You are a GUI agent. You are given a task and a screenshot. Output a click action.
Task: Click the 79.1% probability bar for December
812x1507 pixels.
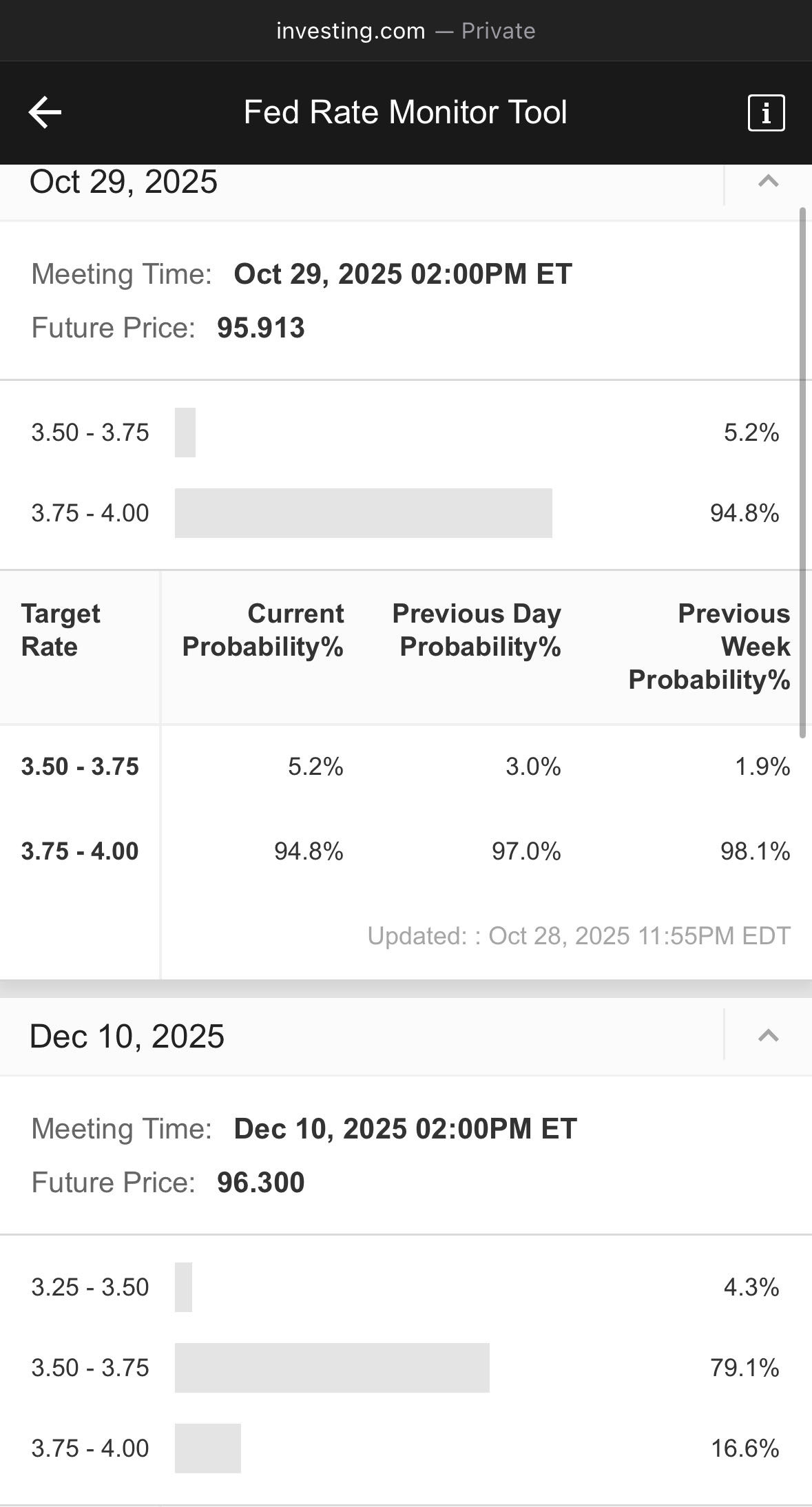coord(332,1368)
